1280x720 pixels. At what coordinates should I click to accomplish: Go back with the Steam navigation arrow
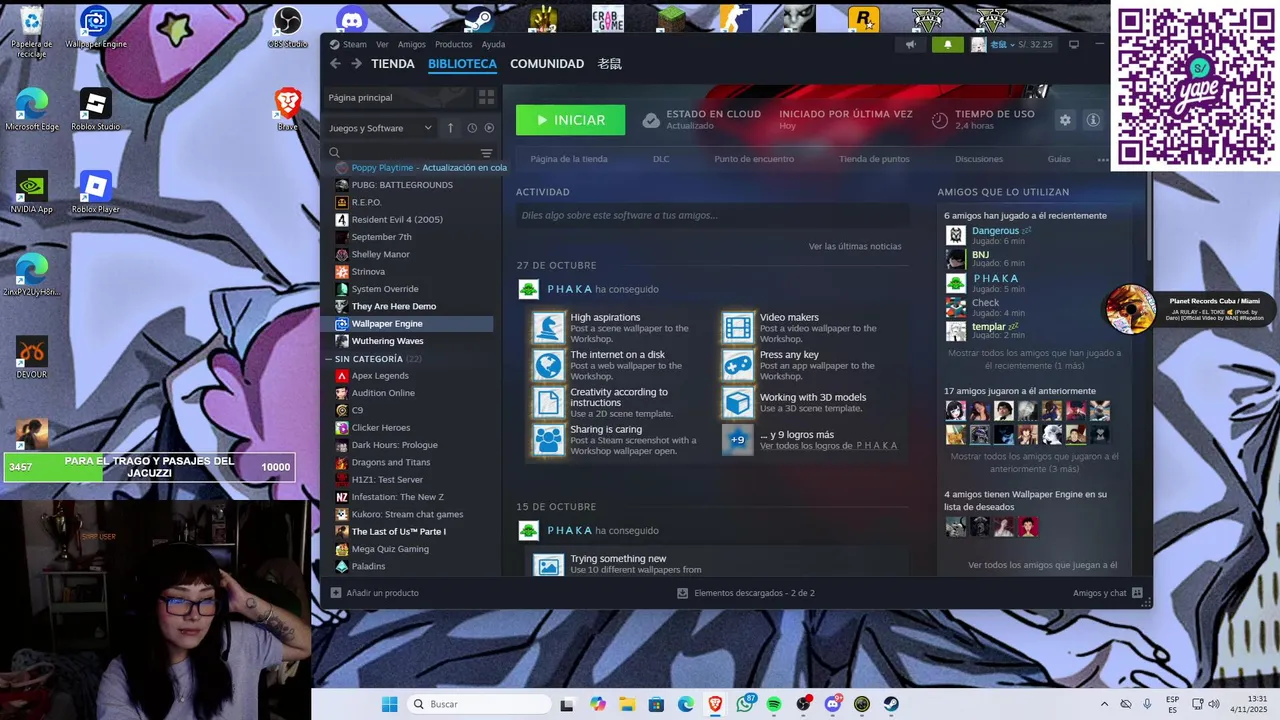pyautogui.click(x=335, y=64)
